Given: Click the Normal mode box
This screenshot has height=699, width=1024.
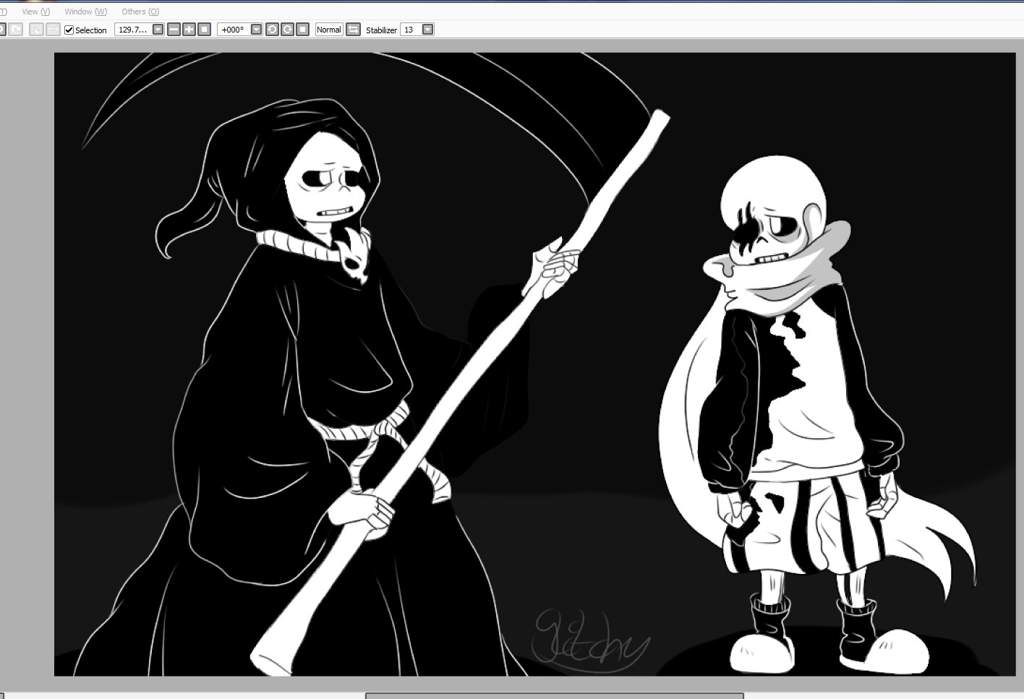Looking at the screenshot, I should (x=328, y=29).
